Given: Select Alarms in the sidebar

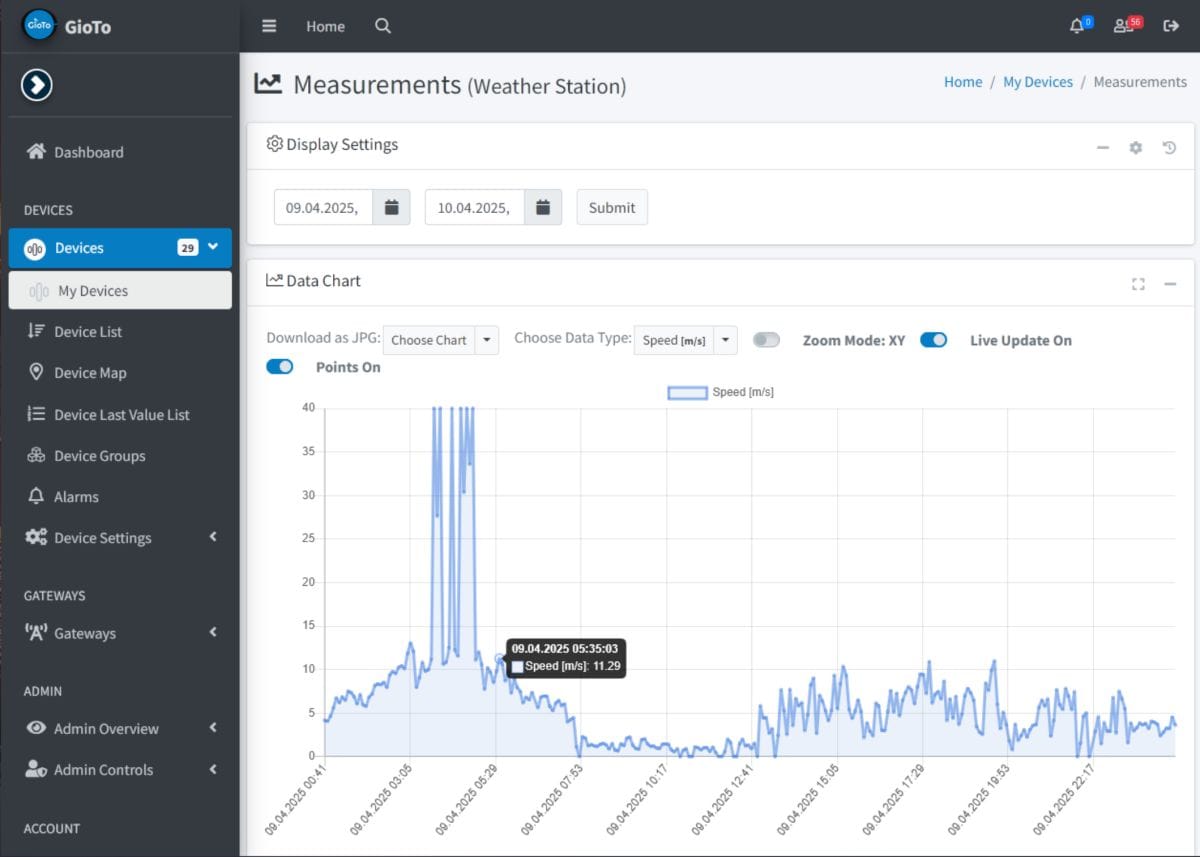Looking at the screenshot, I should 76,497.
